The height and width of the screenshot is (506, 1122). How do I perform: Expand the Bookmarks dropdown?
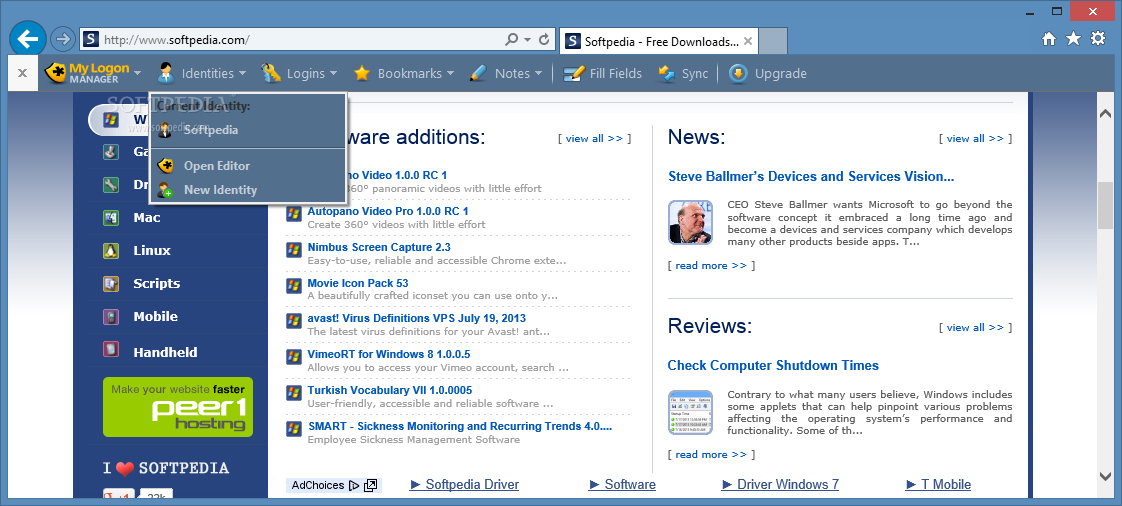[404, 73]
